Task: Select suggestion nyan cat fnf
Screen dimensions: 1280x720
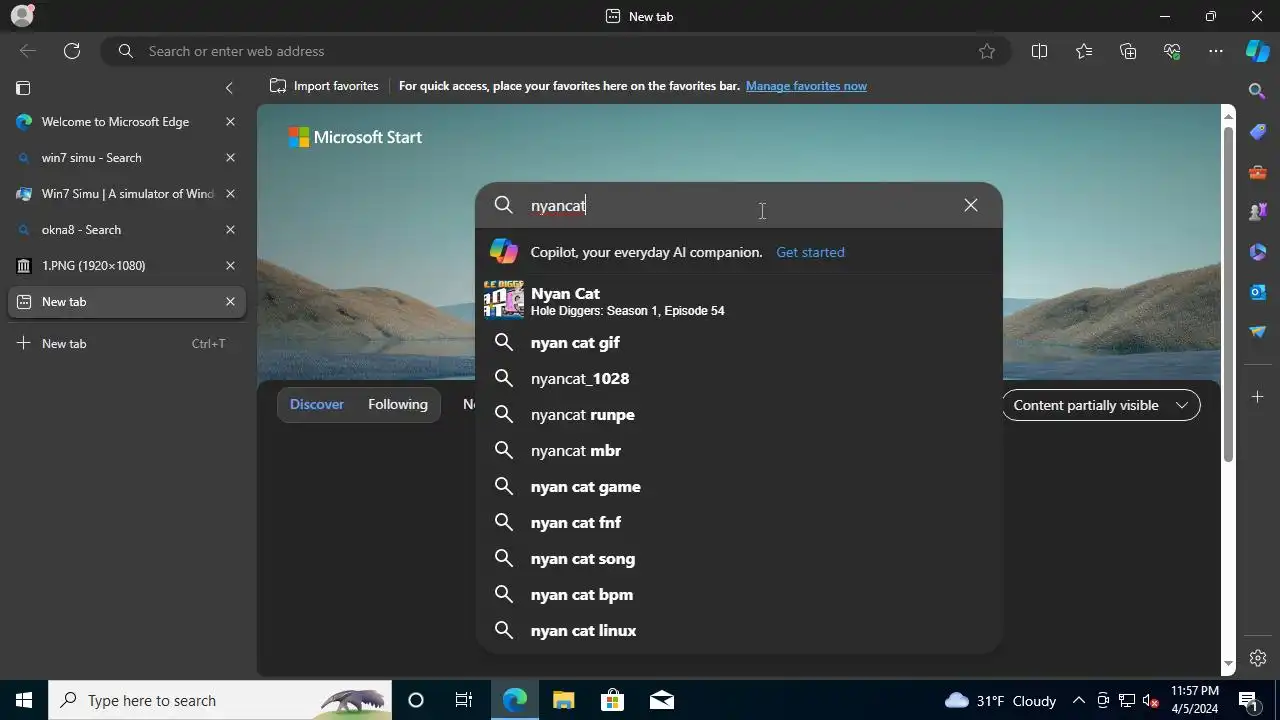Action: click(739, 522)
